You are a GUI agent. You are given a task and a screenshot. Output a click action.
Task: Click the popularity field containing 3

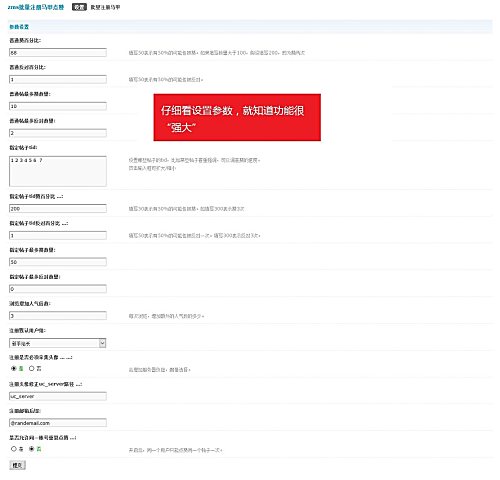point(58,316)
